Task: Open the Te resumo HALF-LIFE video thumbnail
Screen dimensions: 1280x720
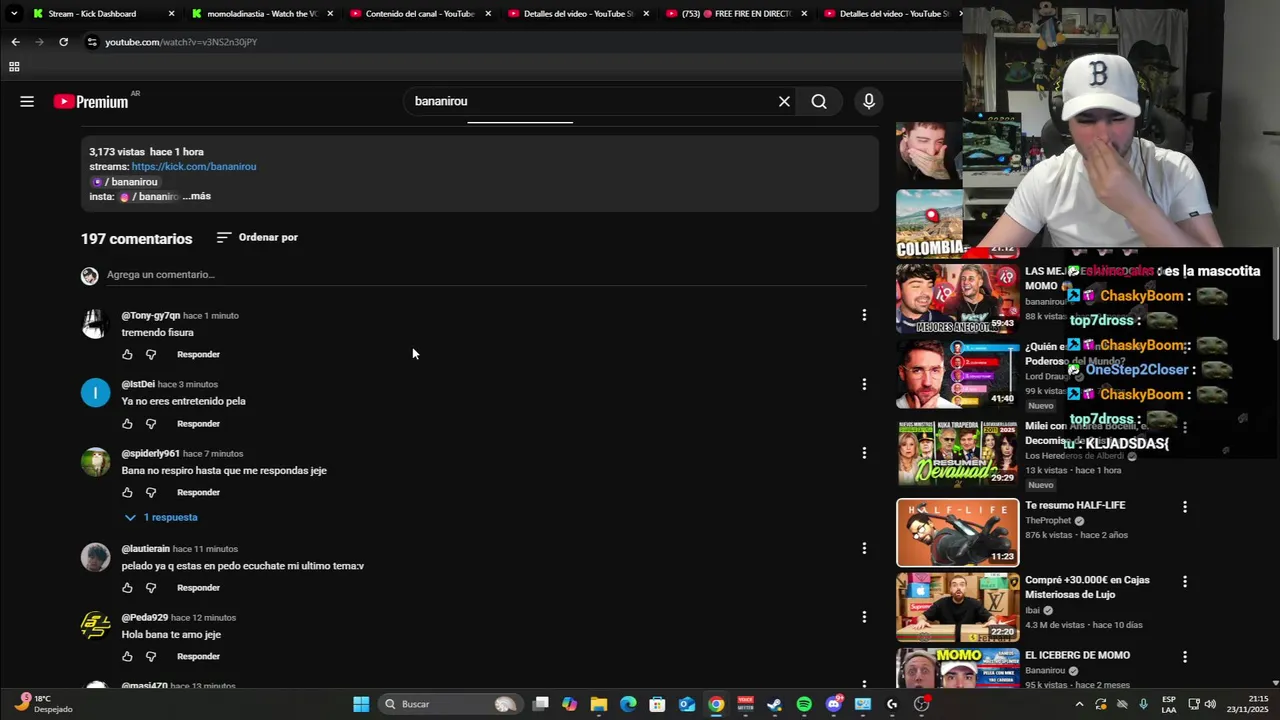Action: pos(957,533)
